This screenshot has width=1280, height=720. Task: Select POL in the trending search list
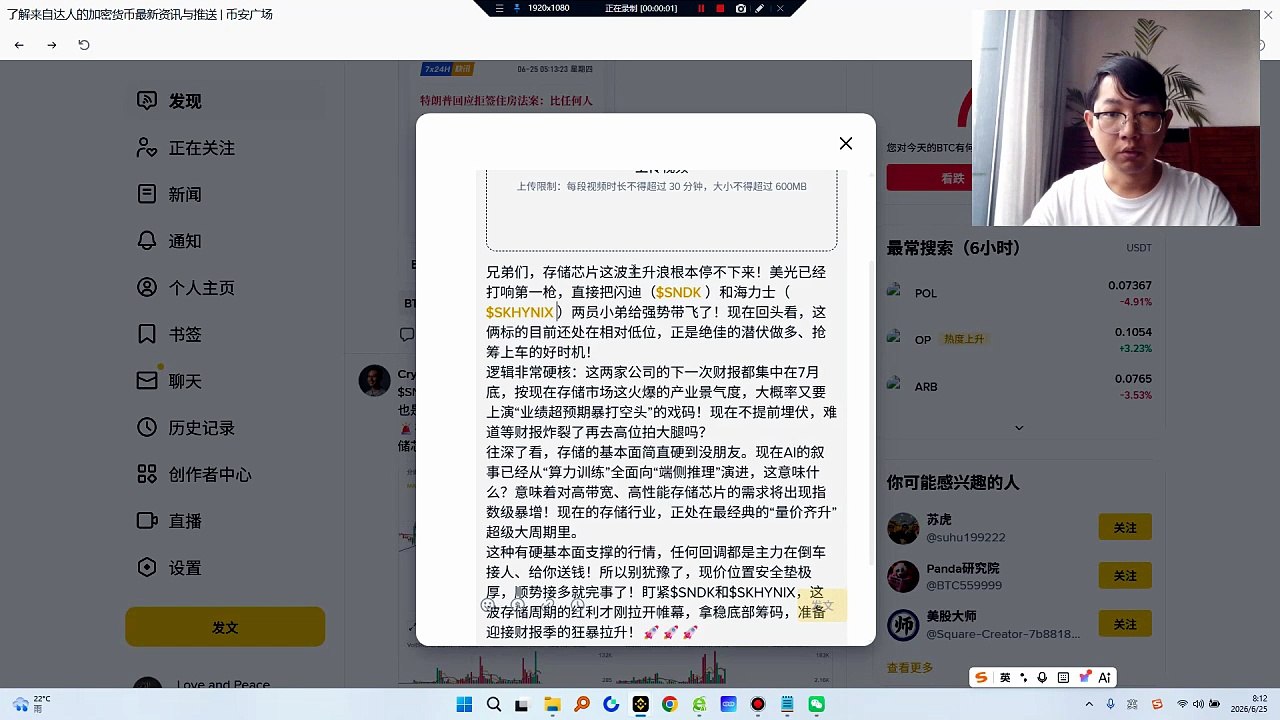(1019, 293)
